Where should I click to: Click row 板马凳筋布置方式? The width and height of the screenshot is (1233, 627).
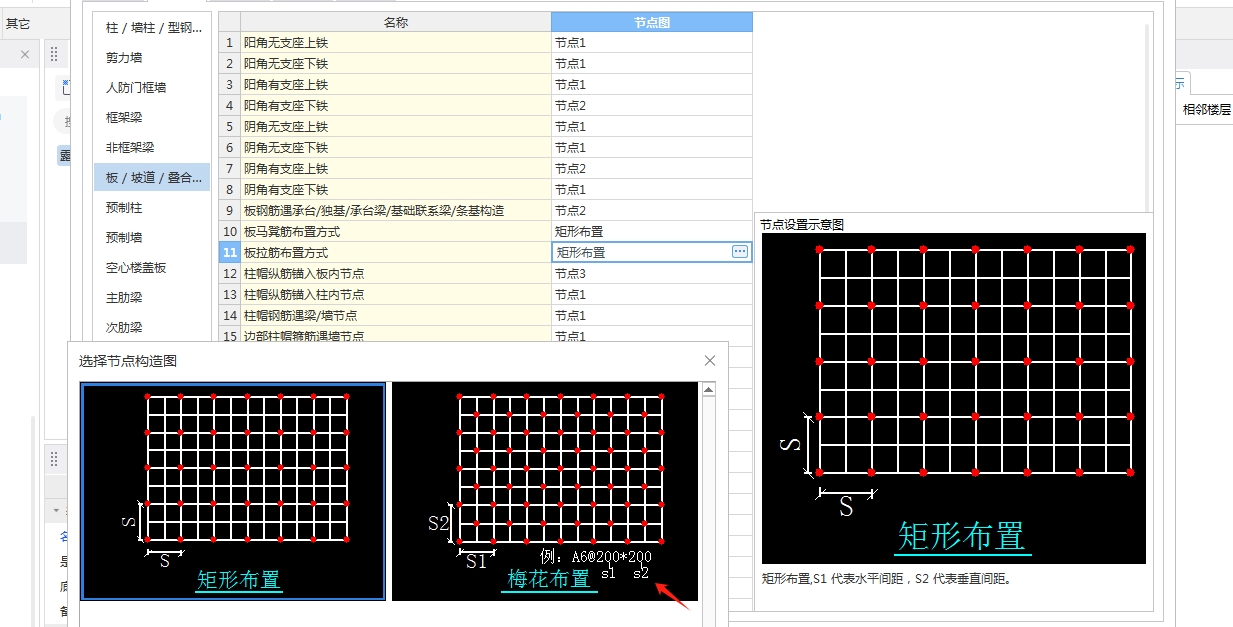pos(396,232)
